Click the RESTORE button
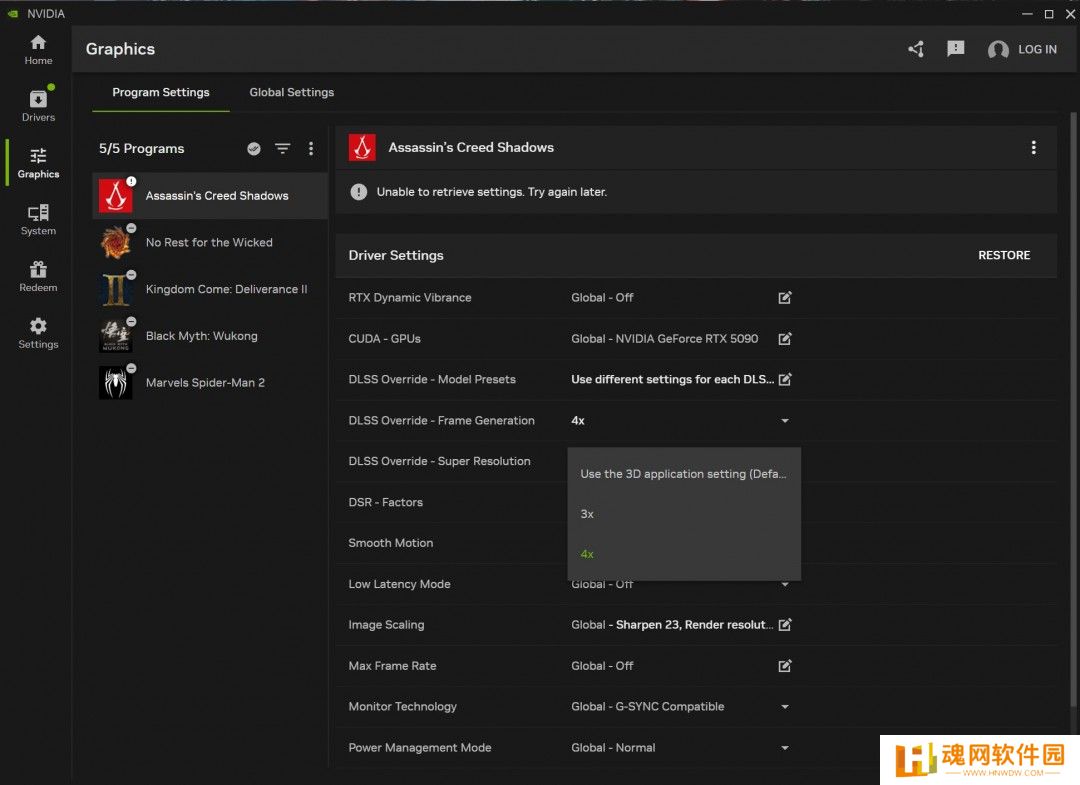1080x785 pixels. pos(1004,255)
